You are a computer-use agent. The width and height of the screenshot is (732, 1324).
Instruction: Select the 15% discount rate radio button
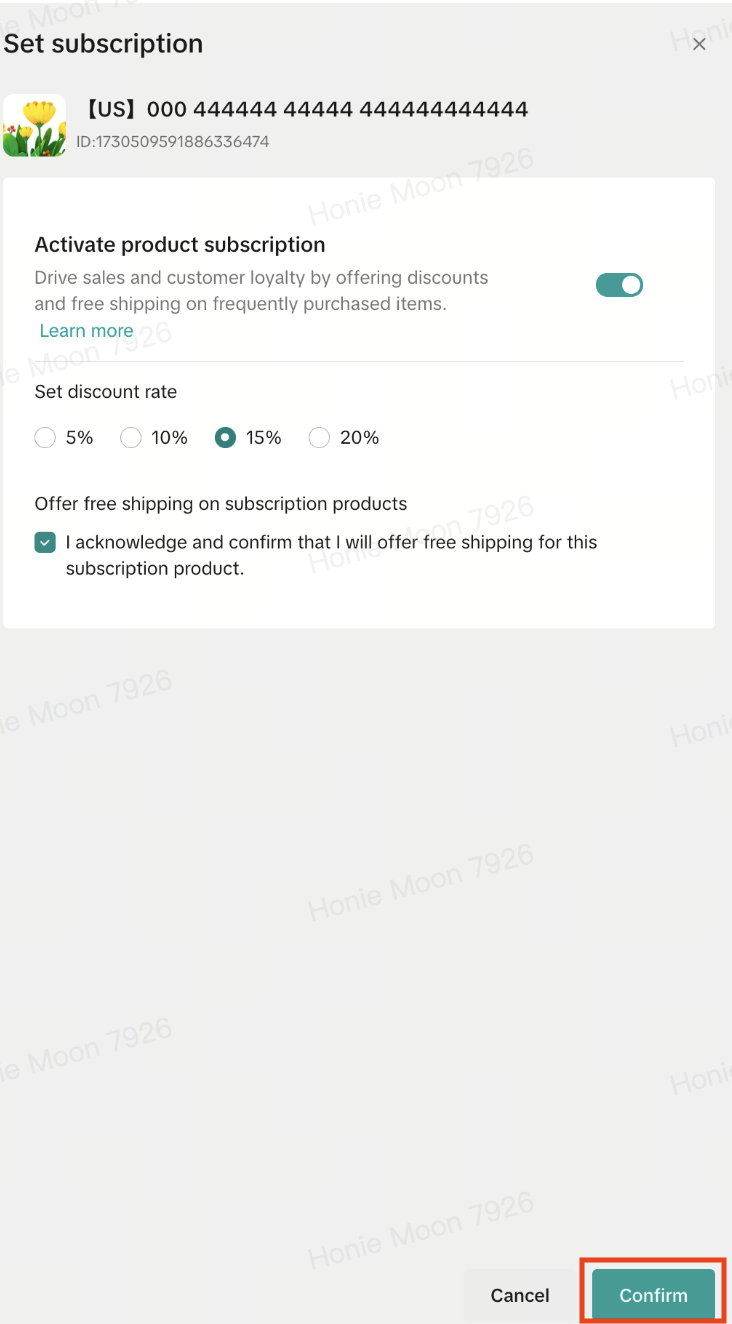[225, 438]
